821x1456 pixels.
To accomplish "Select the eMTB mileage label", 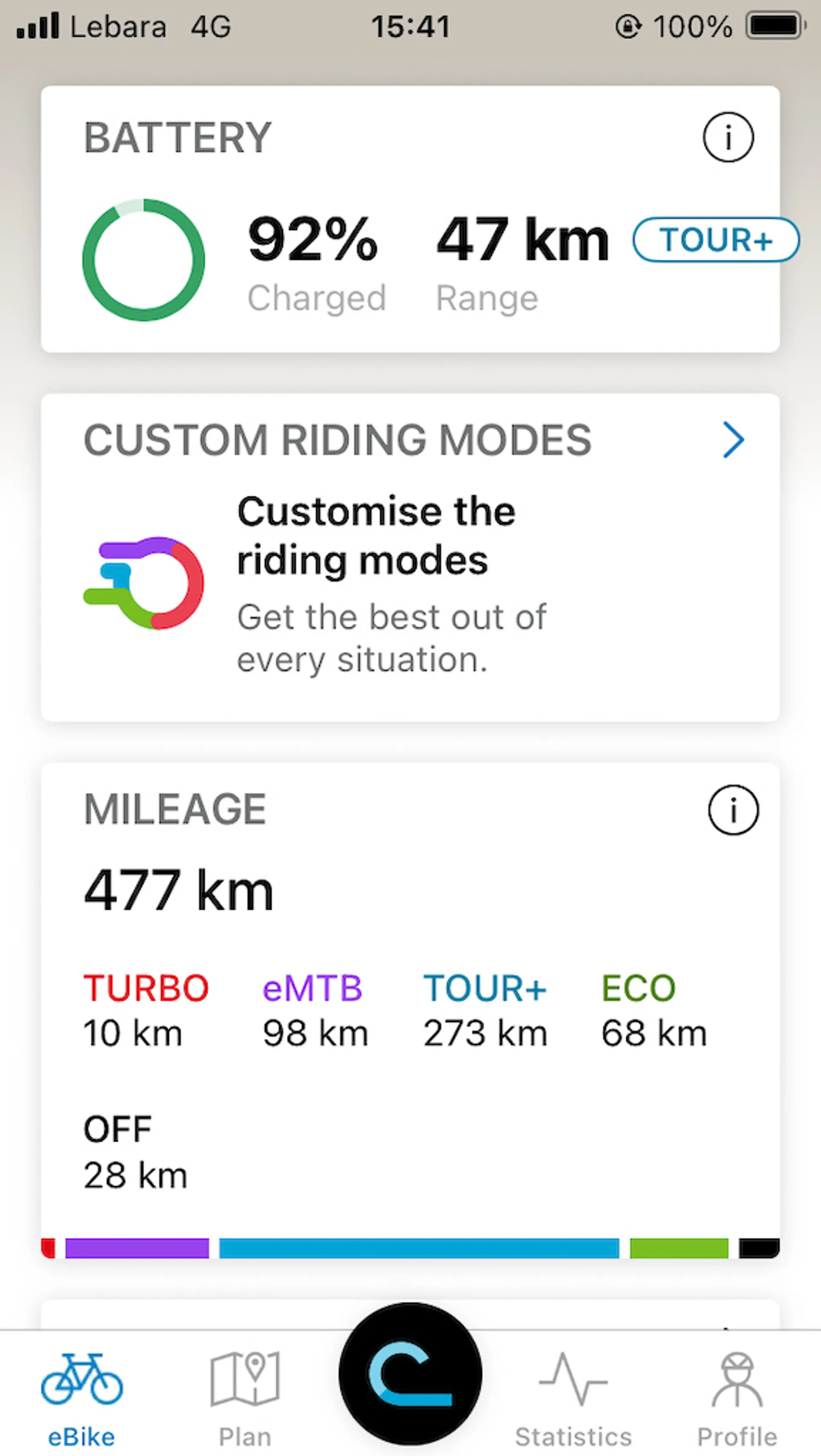I will point(312,988).
